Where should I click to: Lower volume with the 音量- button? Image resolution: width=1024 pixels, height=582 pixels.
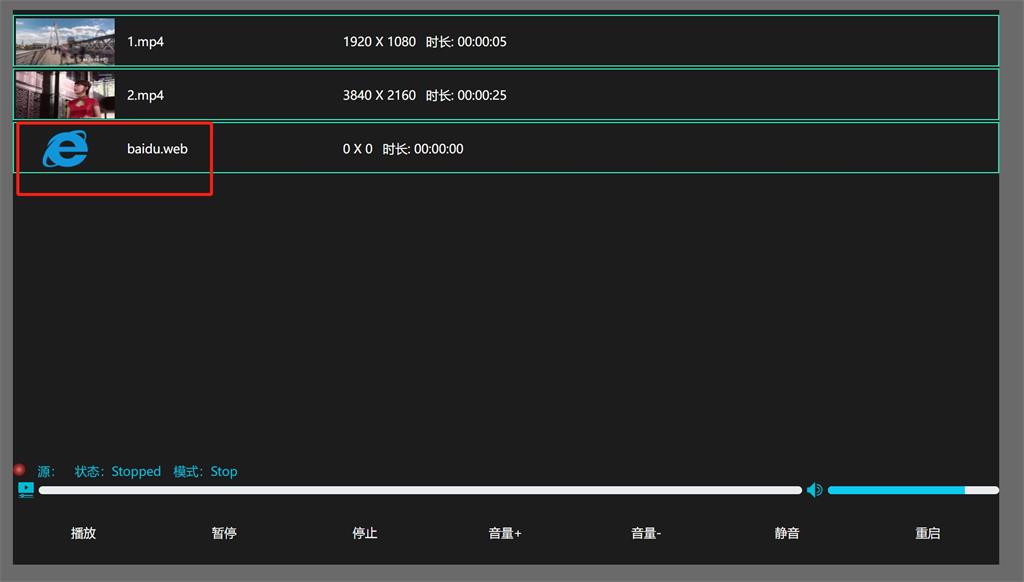point(646,533)
